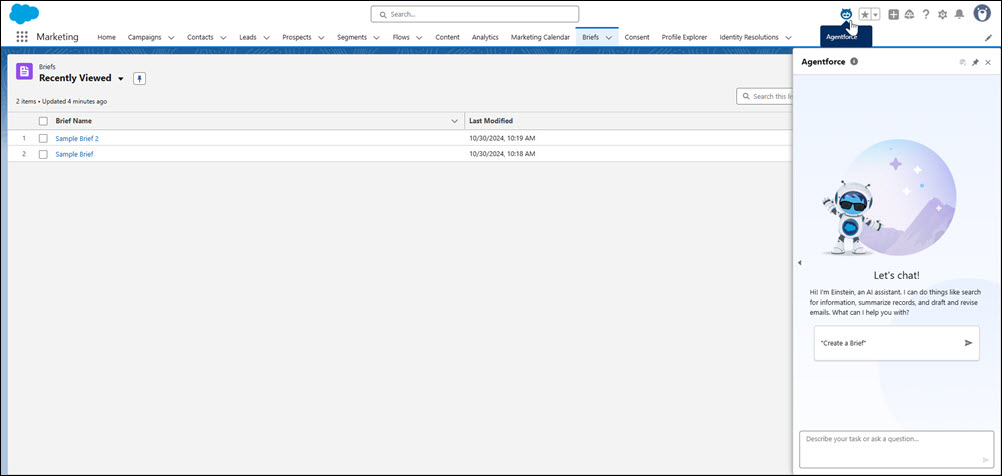Image resolution: width=1002 pixels, height=476 pixels.
Task: Click the Salesforce cloud logo
Action: (x=24, y=13)
